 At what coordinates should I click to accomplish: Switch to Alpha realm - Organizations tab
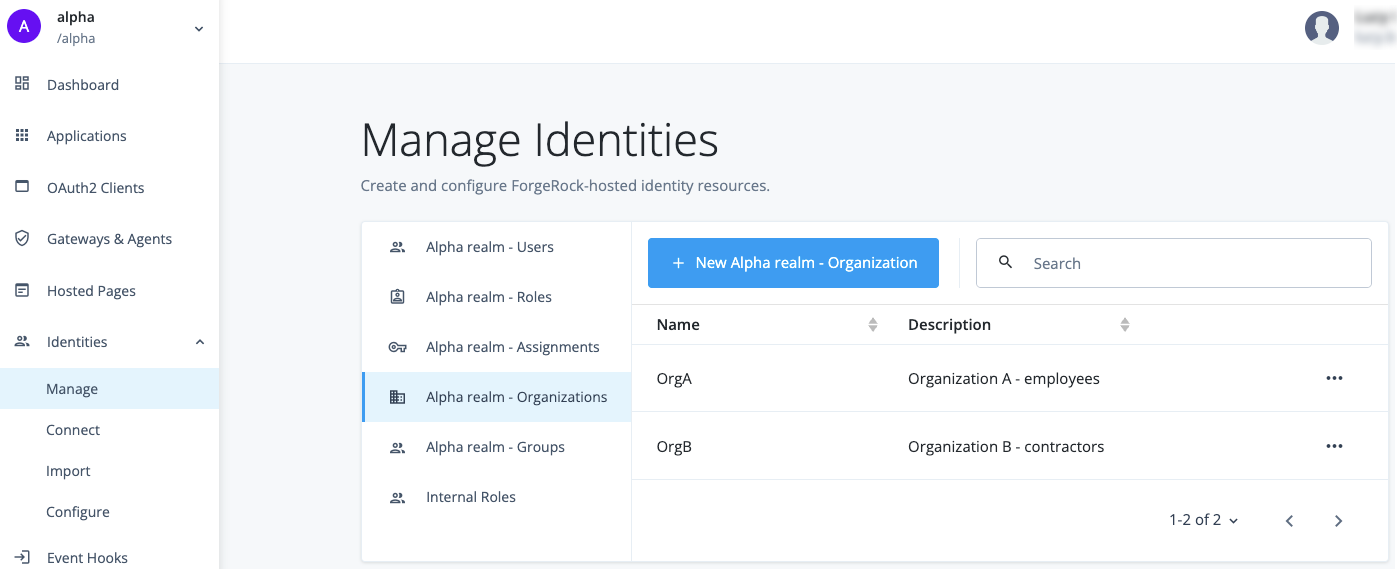(496, 397)
